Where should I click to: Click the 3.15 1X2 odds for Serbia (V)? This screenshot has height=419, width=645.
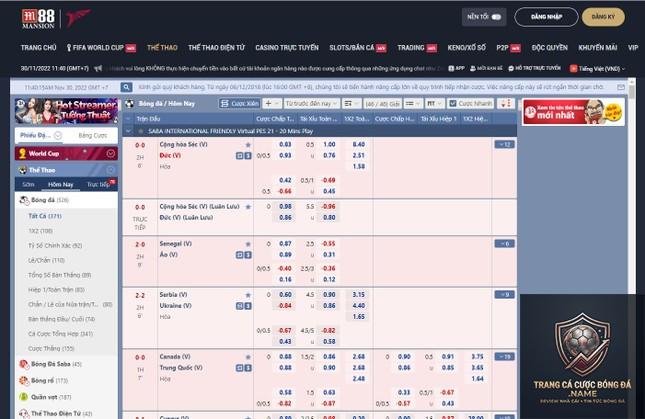358,294
